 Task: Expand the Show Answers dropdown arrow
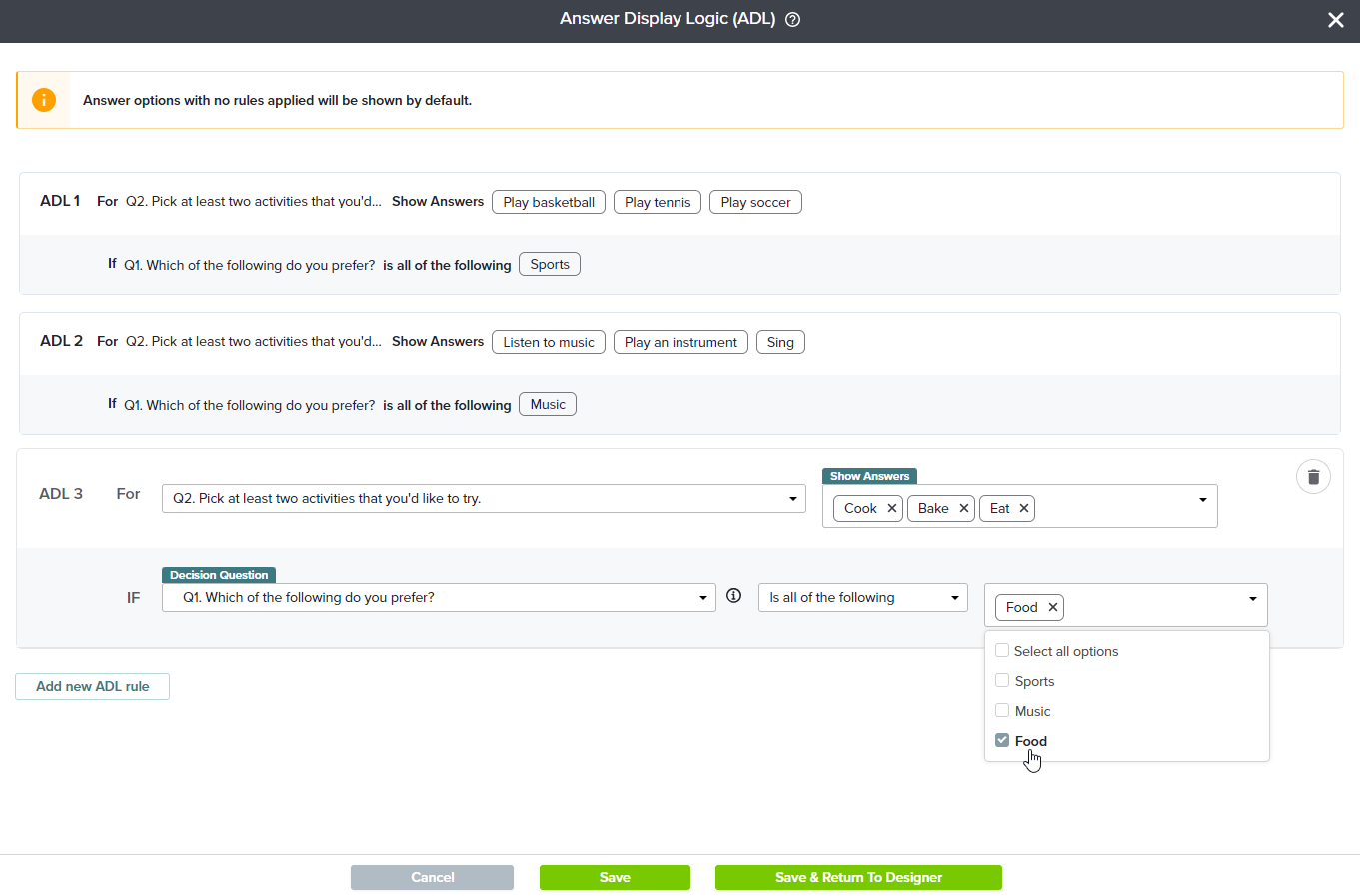click(x=1202, y=500)
